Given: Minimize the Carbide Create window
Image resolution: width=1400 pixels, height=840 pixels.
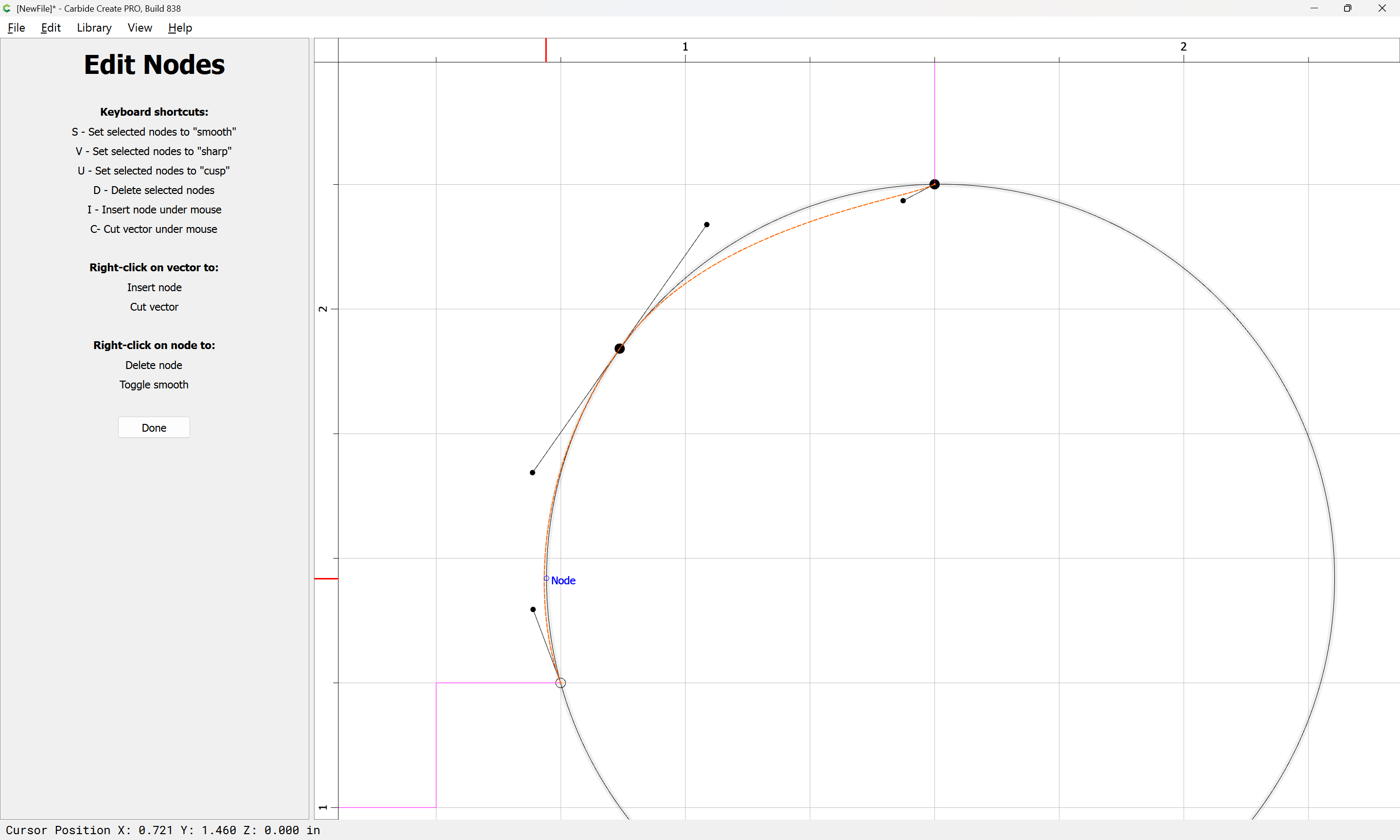Looking at the screenshot, I should coord(1314,8).
